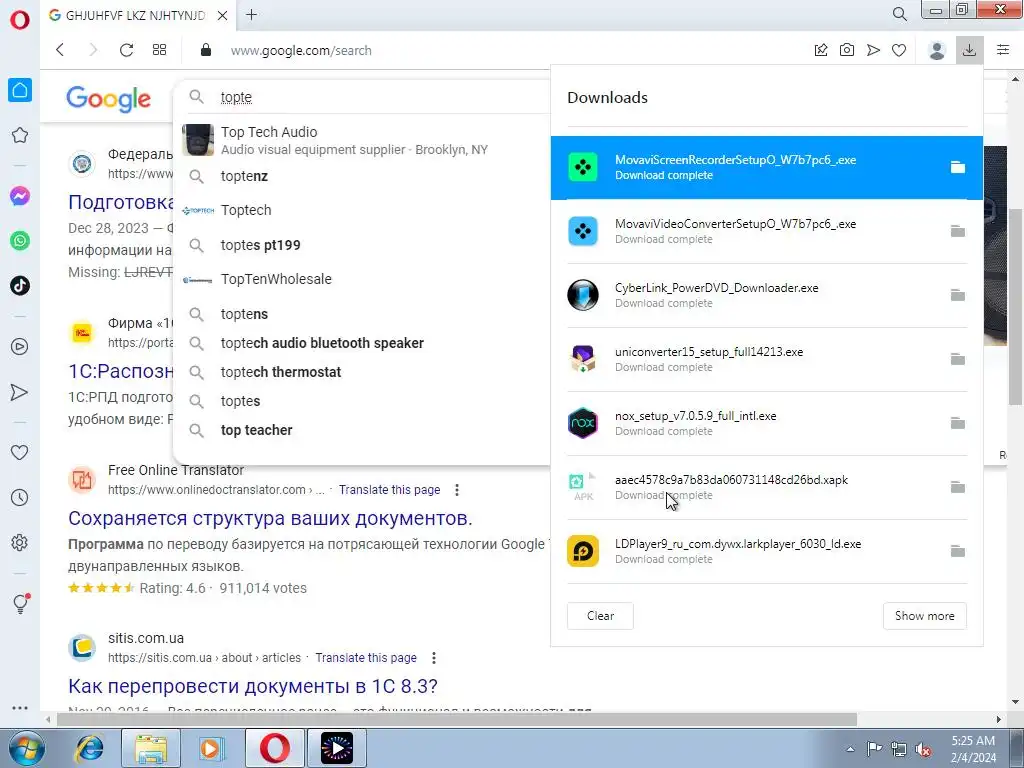Open WhatsApp in the sidebar
This screenshot has width=1024, height=768.
click(x=20, y=241)
